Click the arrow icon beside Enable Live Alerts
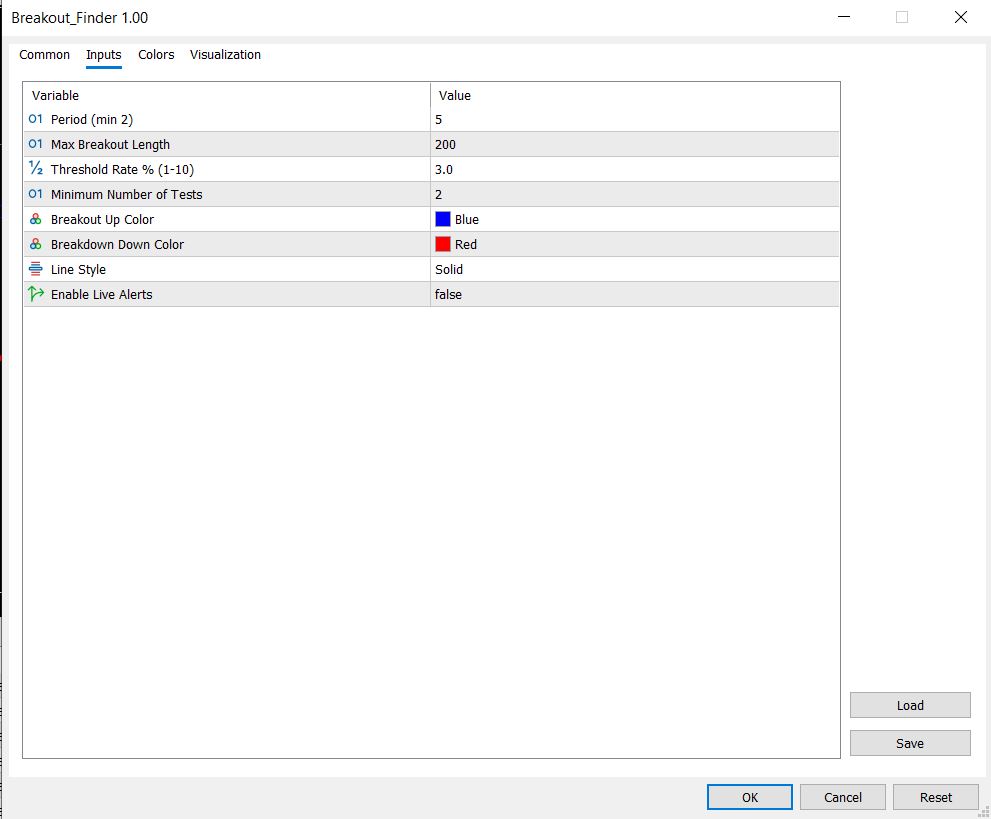The image size is (991, 819). point(33,294)
